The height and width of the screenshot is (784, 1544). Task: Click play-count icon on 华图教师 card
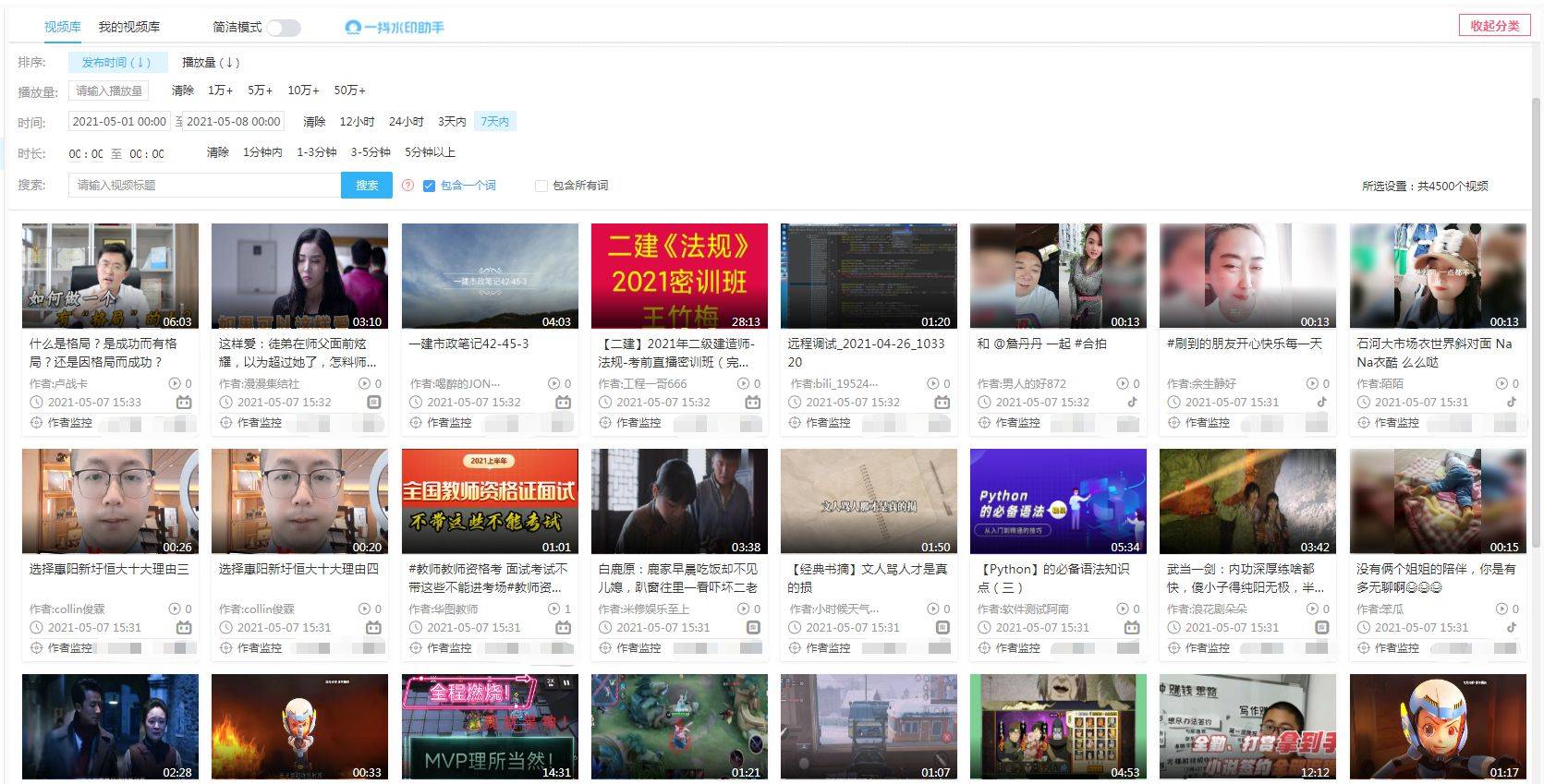(x=554, y=609)
